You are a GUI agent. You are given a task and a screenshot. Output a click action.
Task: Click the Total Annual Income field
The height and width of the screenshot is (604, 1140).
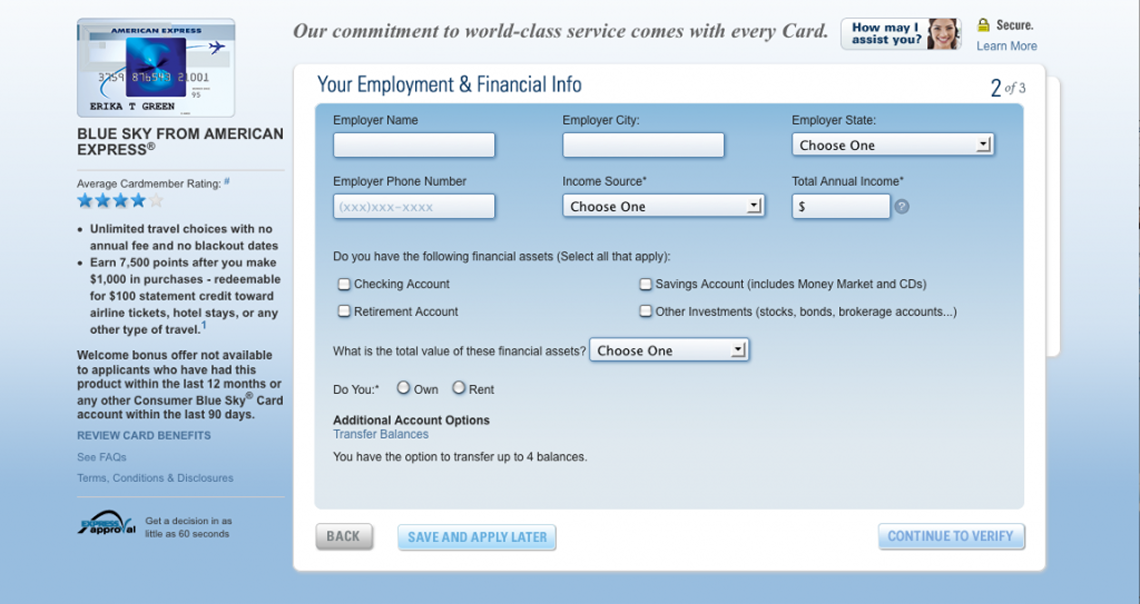pyautogui.click(x=840, y=206)
